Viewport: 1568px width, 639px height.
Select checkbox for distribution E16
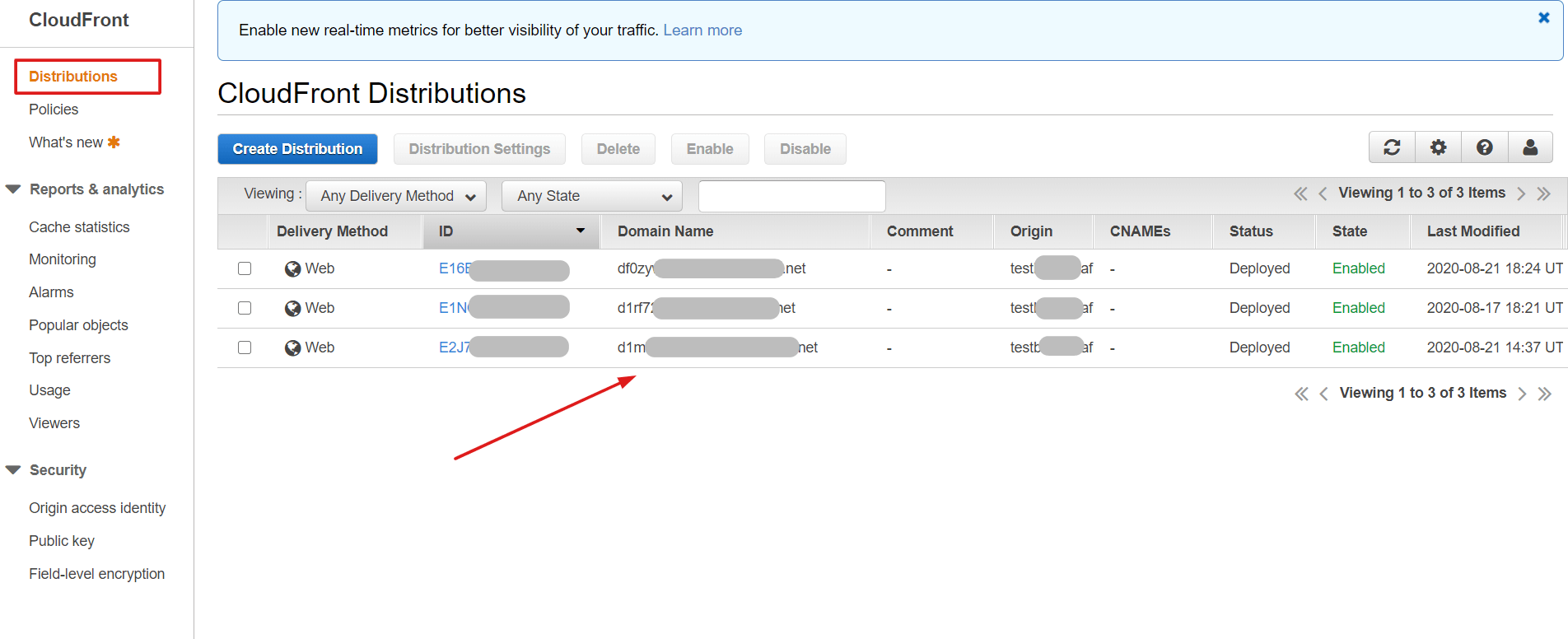tap(245, 268)
